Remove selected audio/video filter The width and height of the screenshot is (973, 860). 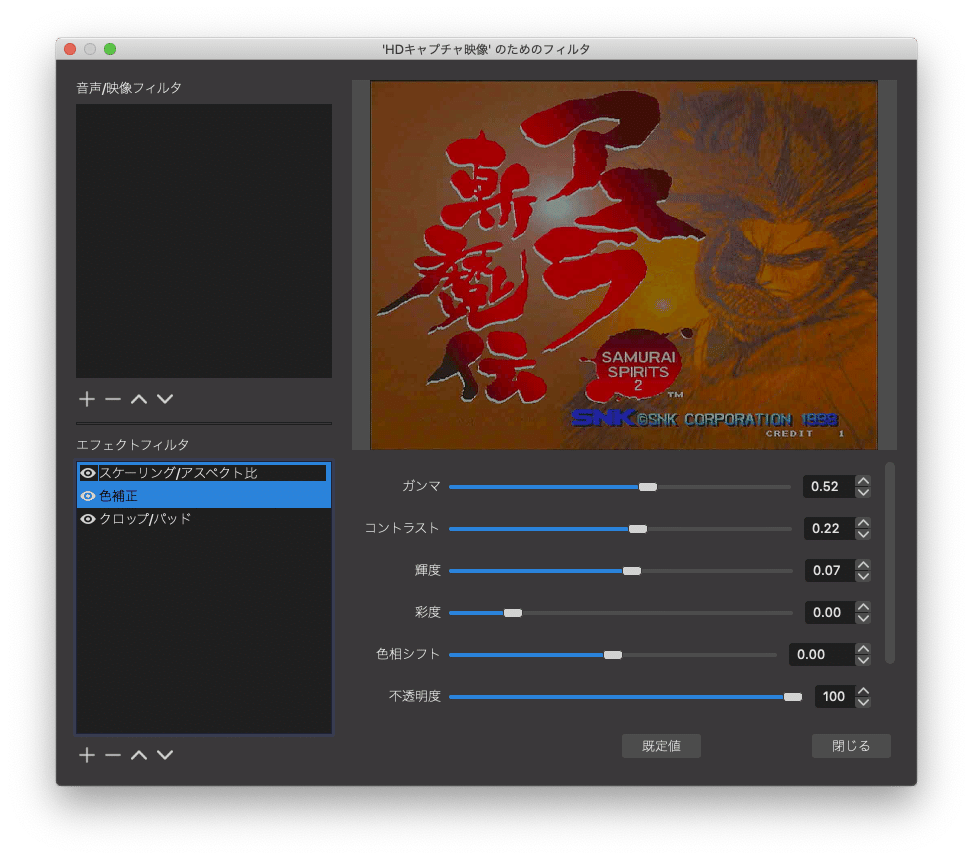coord(113,399)
